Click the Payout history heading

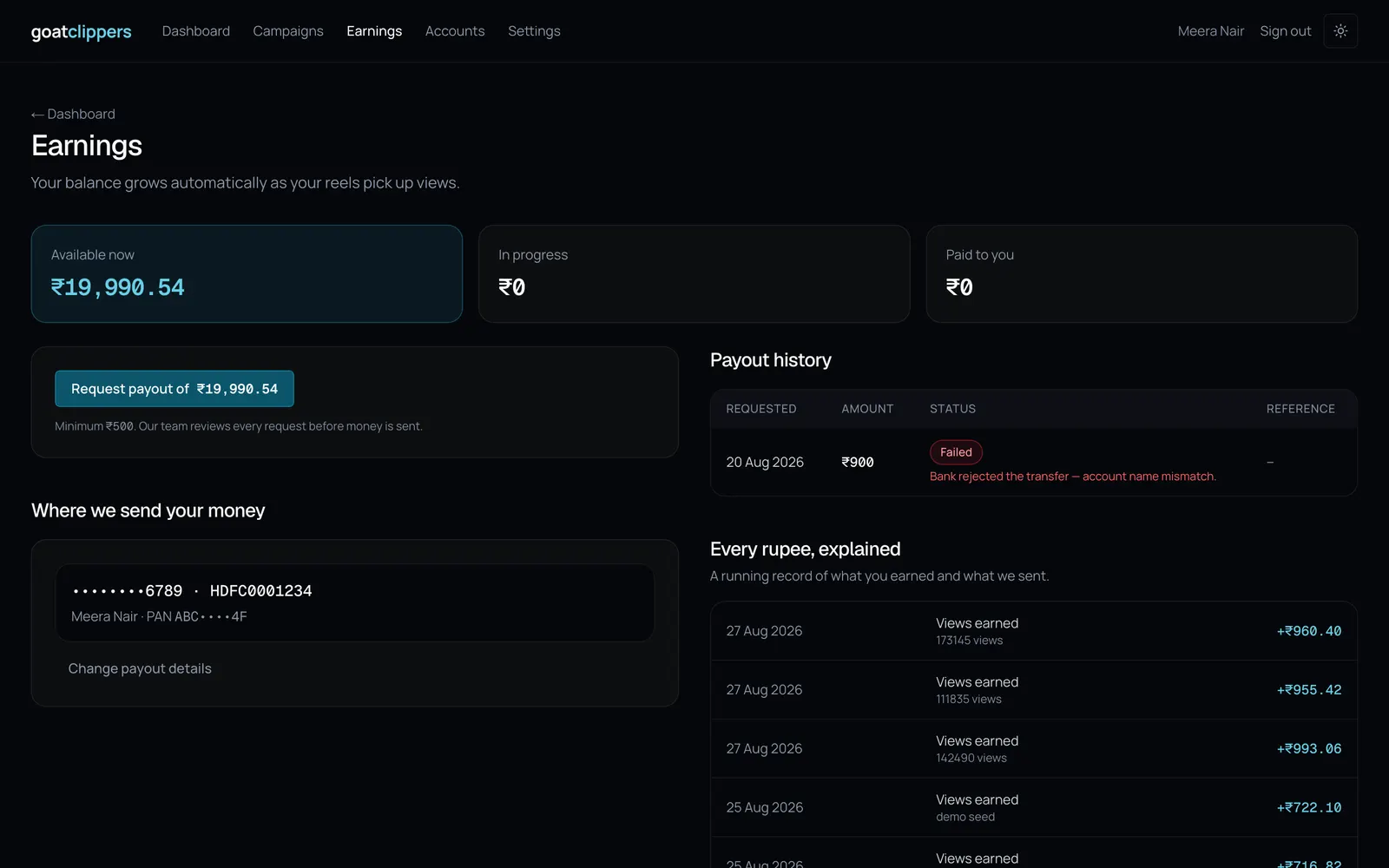(771, 360)
